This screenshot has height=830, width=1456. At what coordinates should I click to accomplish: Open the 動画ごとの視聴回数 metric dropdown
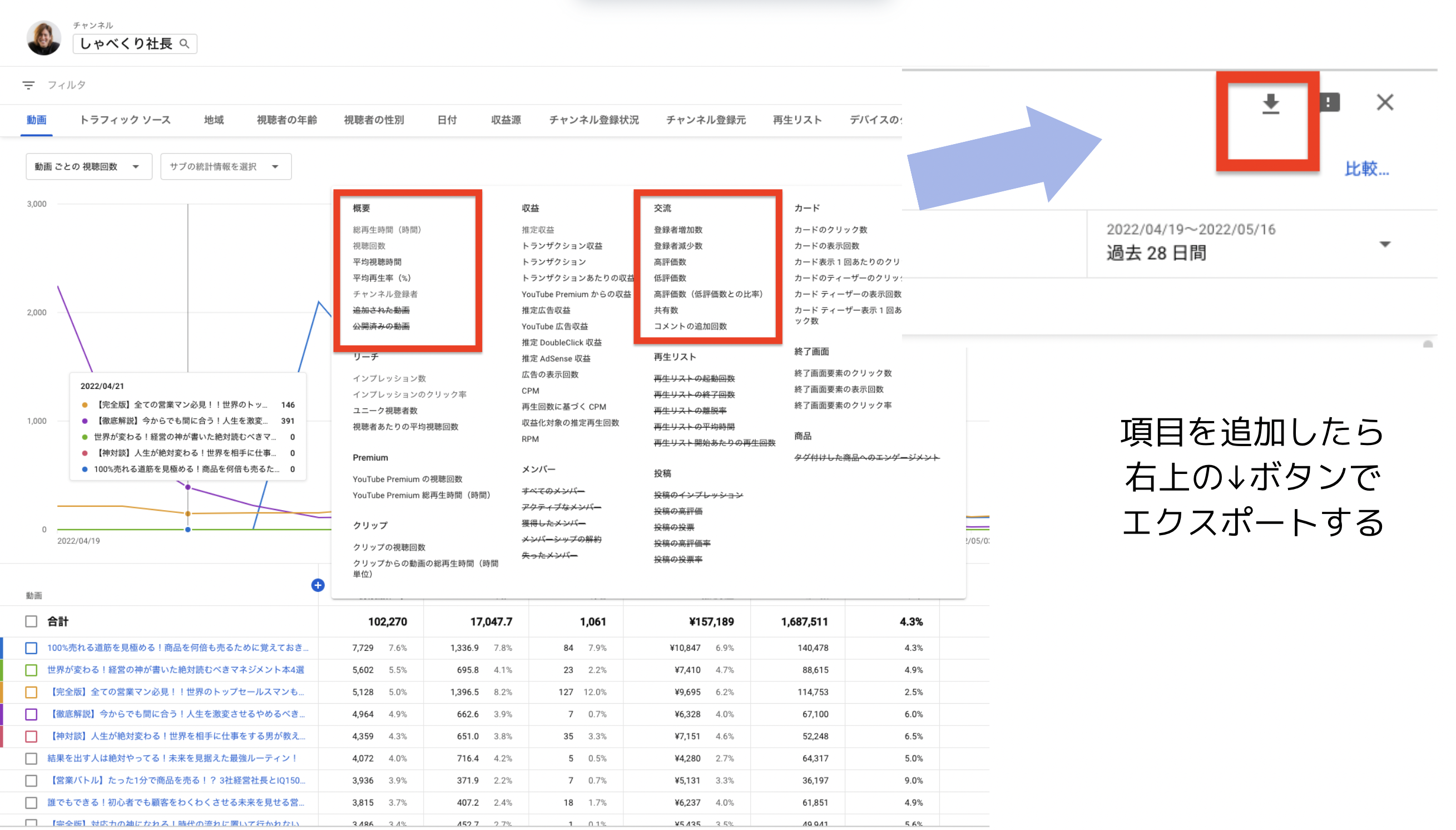click(88, 166)
